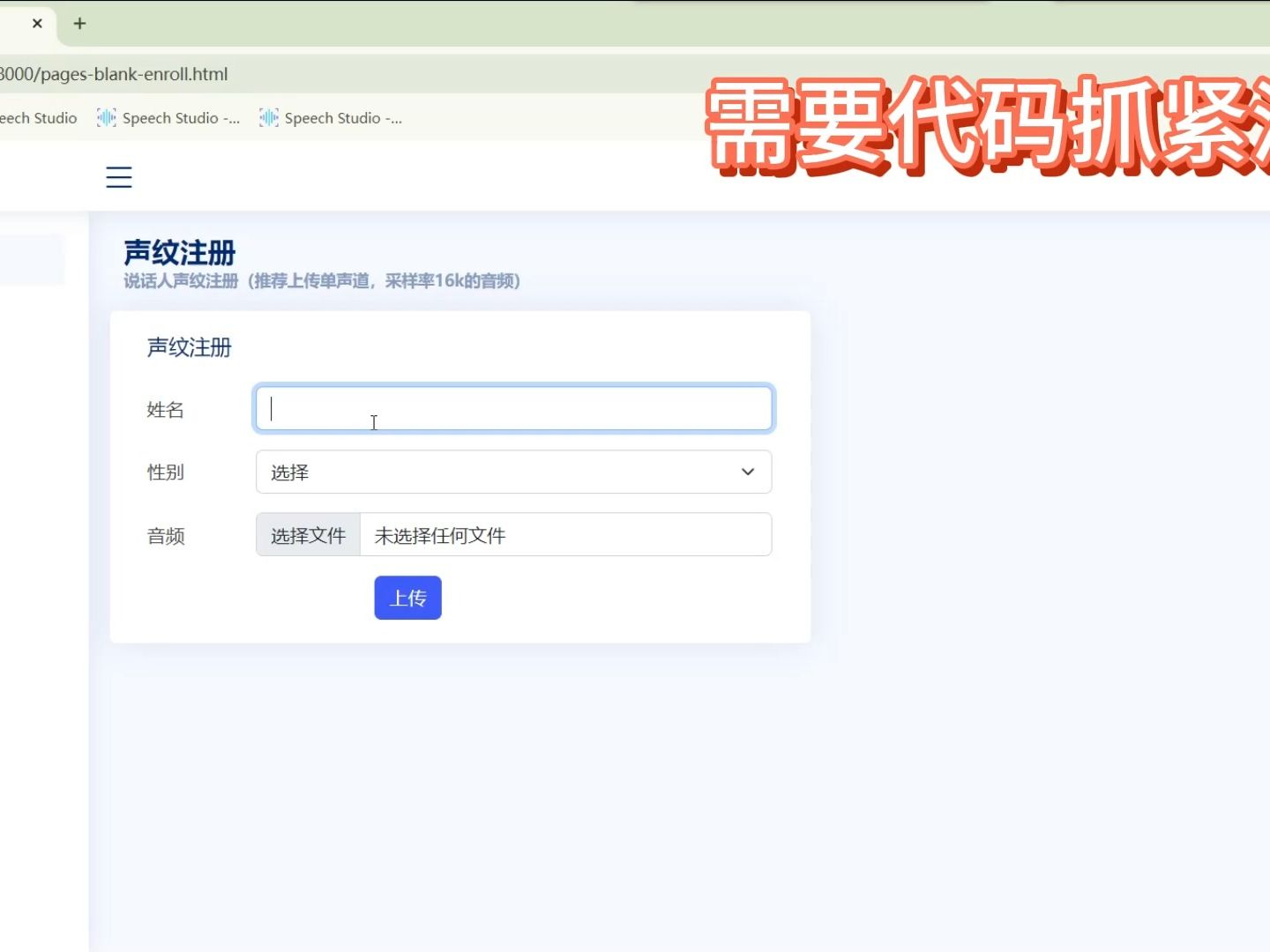1270x952 pixels.
Task: Open the third Speech Studio bookmark
Action: pos(331,118)
